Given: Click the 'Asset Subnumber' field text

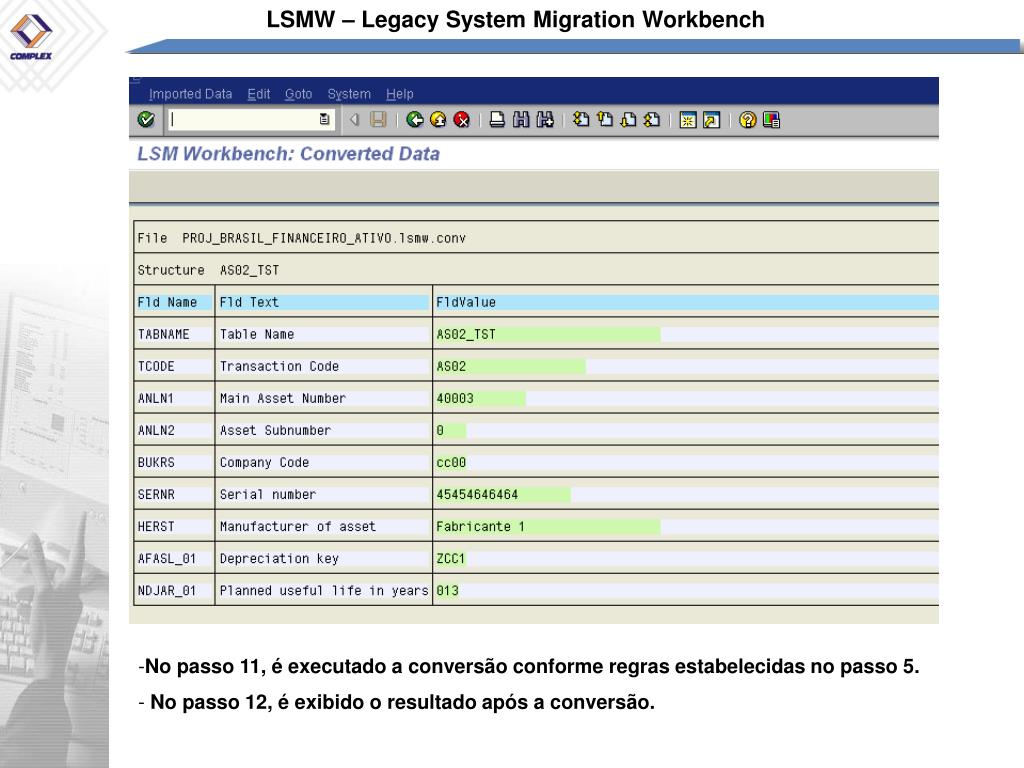Looking at the screenshot, I should point(275,430).
